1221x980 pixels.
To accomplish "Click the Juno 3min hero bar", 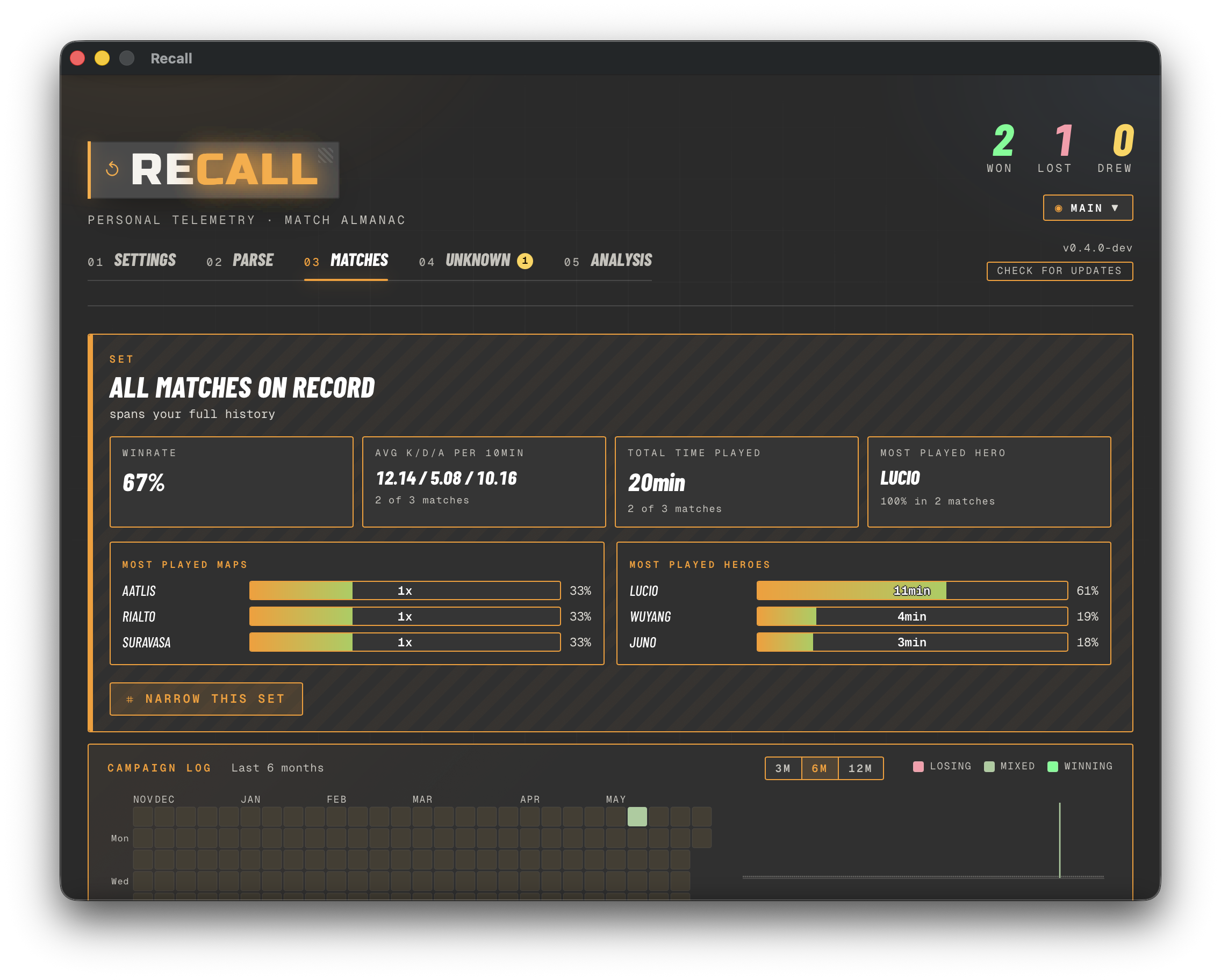I will (x=912, y=642).
